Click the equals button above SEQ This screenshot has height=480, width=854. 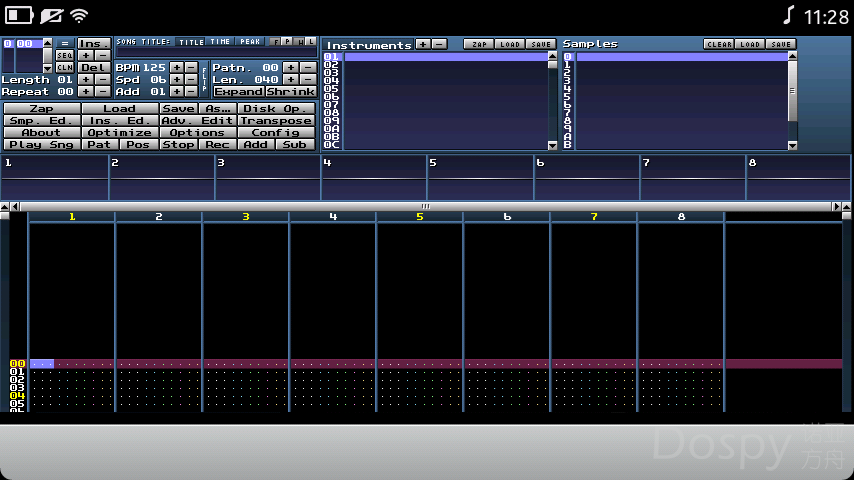pyautogui.click(x=65, y=44)
